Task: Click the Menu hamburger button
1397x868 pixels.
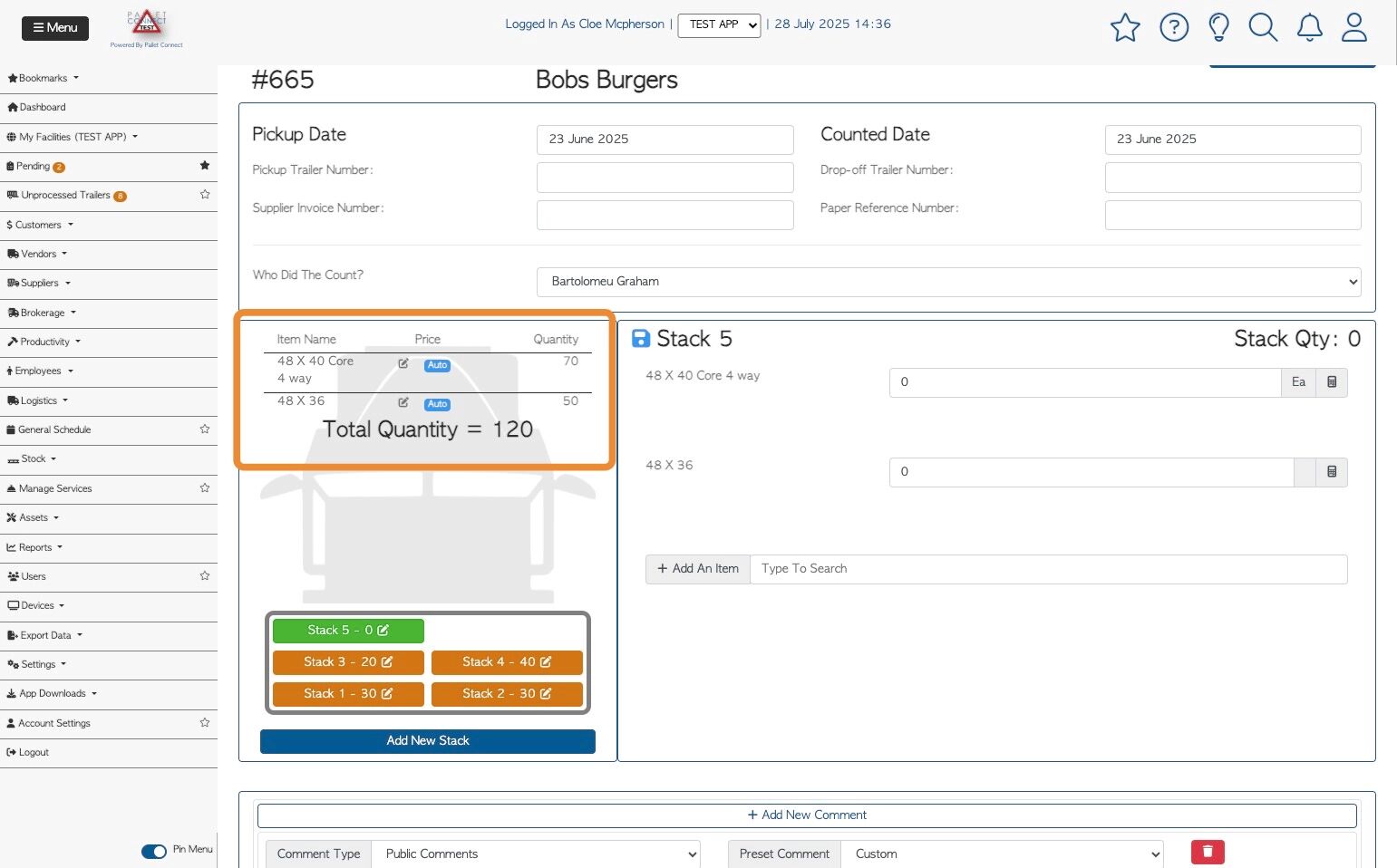Action: tap(55, 28)
